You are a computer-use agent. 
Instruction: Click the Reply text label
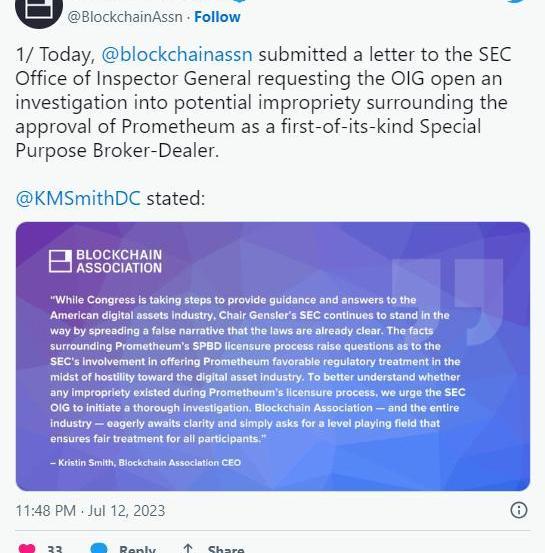tap(137, 549)
